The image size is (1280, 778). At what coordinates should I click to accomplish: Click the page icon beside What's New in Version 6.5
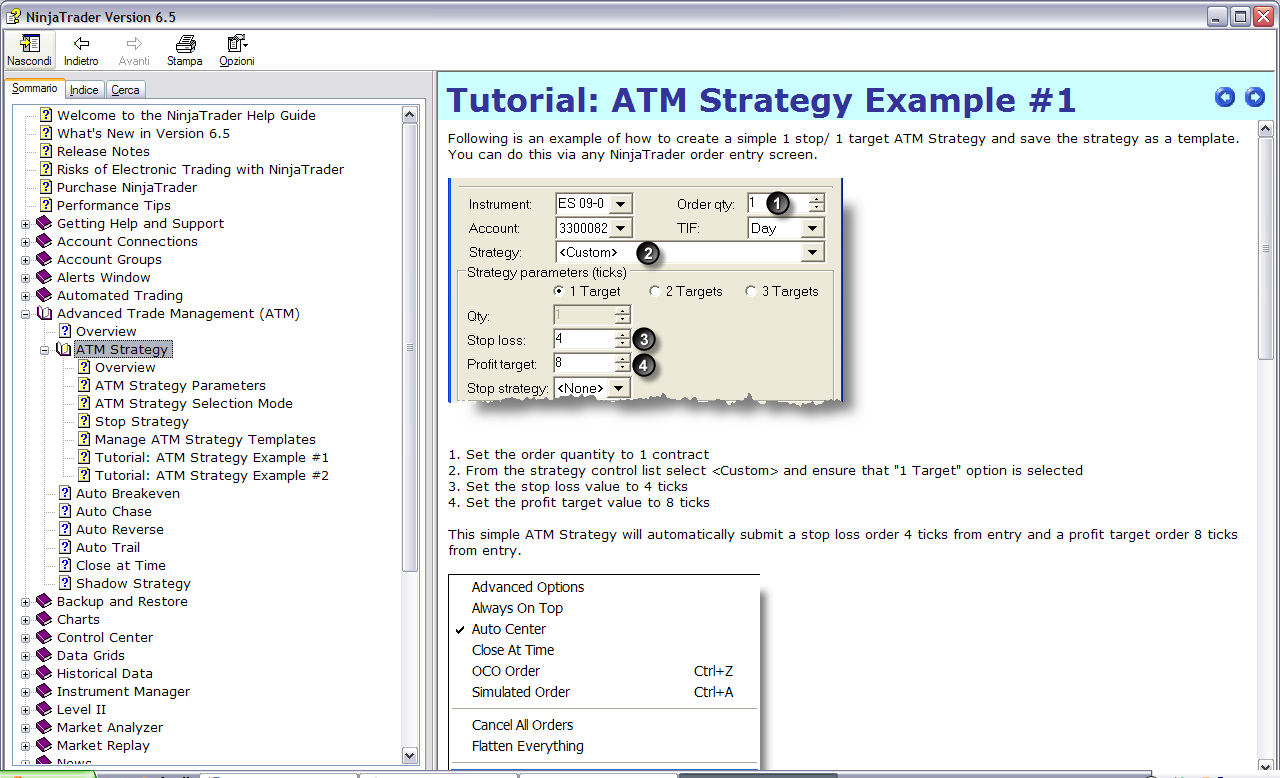46,133
